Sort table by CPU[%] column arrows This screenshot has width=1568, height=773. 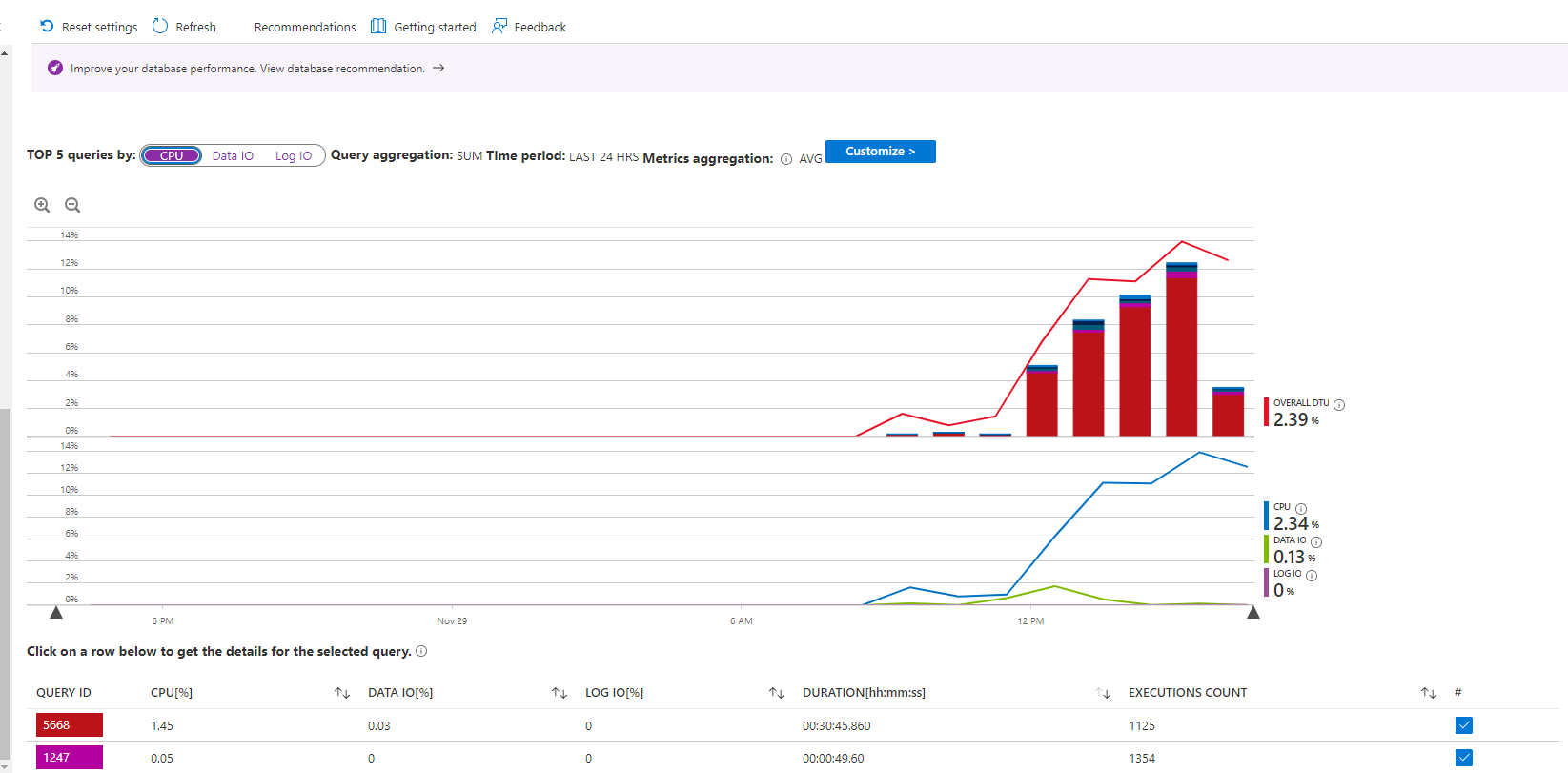(x=342, y=693)
